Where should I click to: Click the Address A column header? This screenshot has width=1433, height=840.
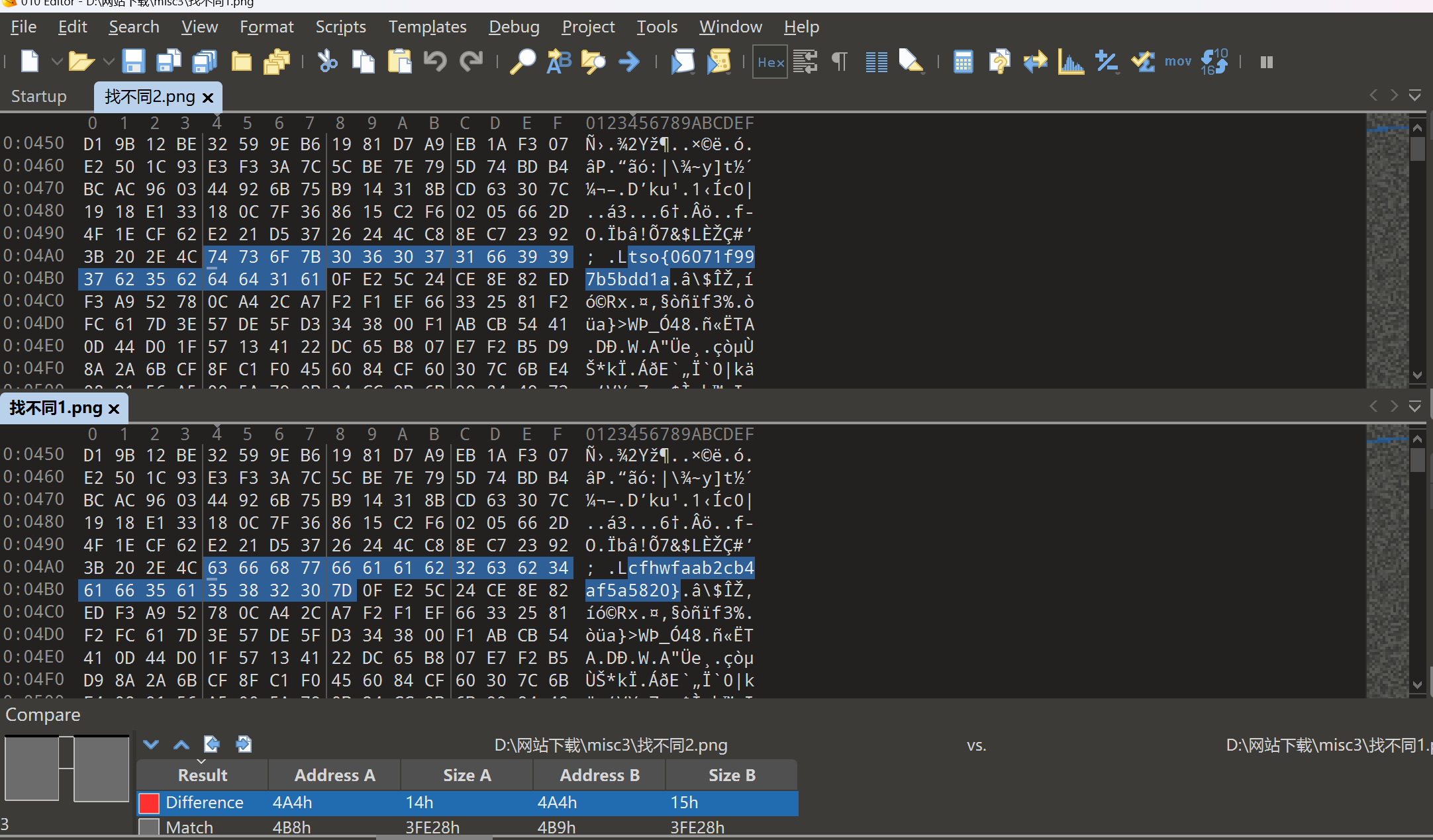coord(334,775)
